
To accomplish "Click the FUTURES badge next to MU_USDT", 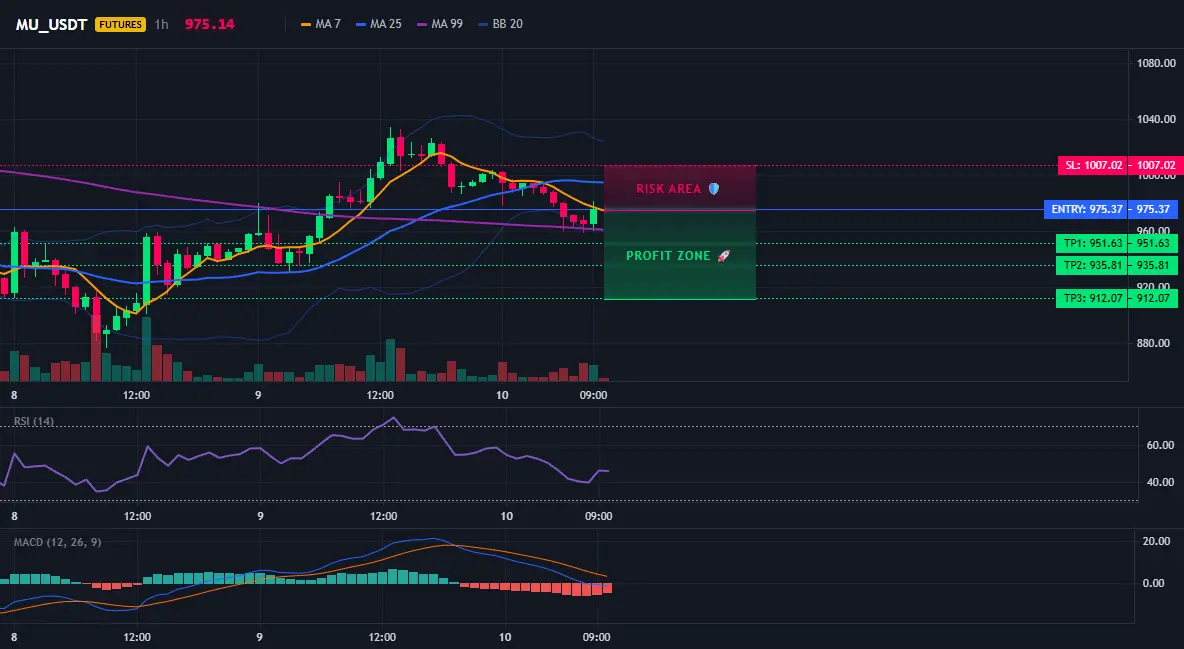I will (120, 24).
